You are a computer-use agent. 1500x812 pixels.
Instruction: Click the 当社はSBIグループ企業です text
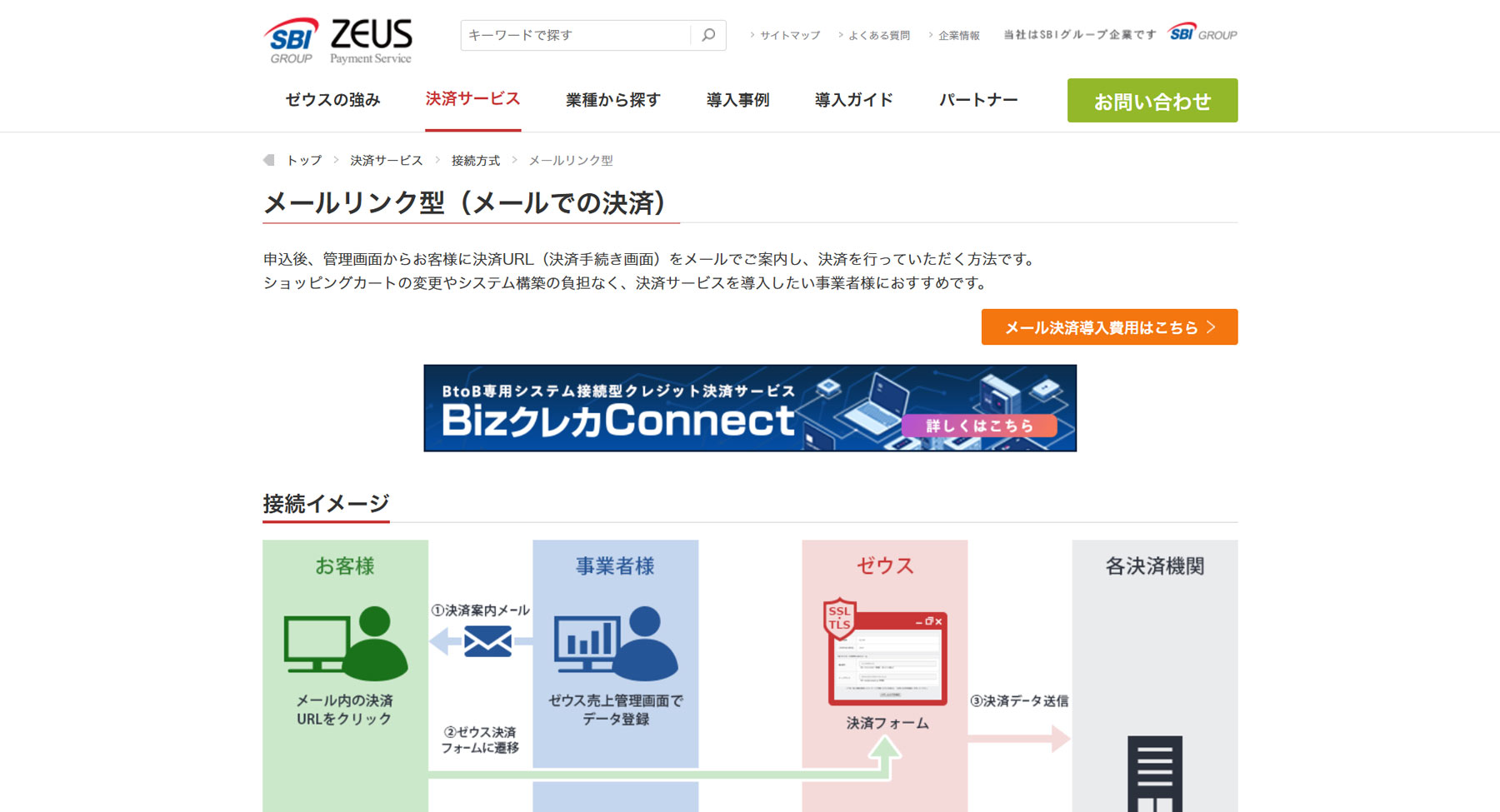click(x=1080, y=35)
